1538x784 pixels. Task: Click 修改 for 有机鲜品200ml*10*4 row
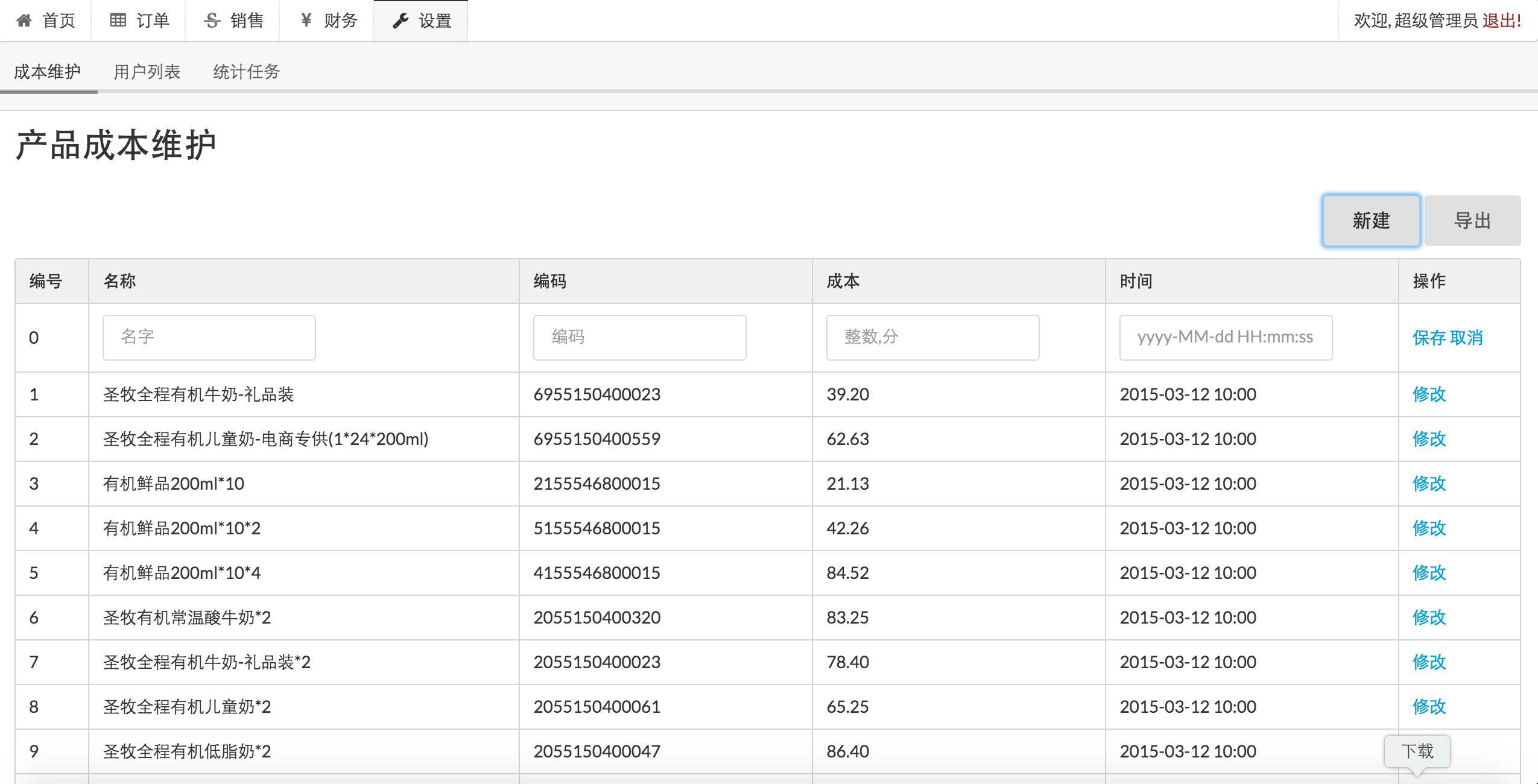1429,573
